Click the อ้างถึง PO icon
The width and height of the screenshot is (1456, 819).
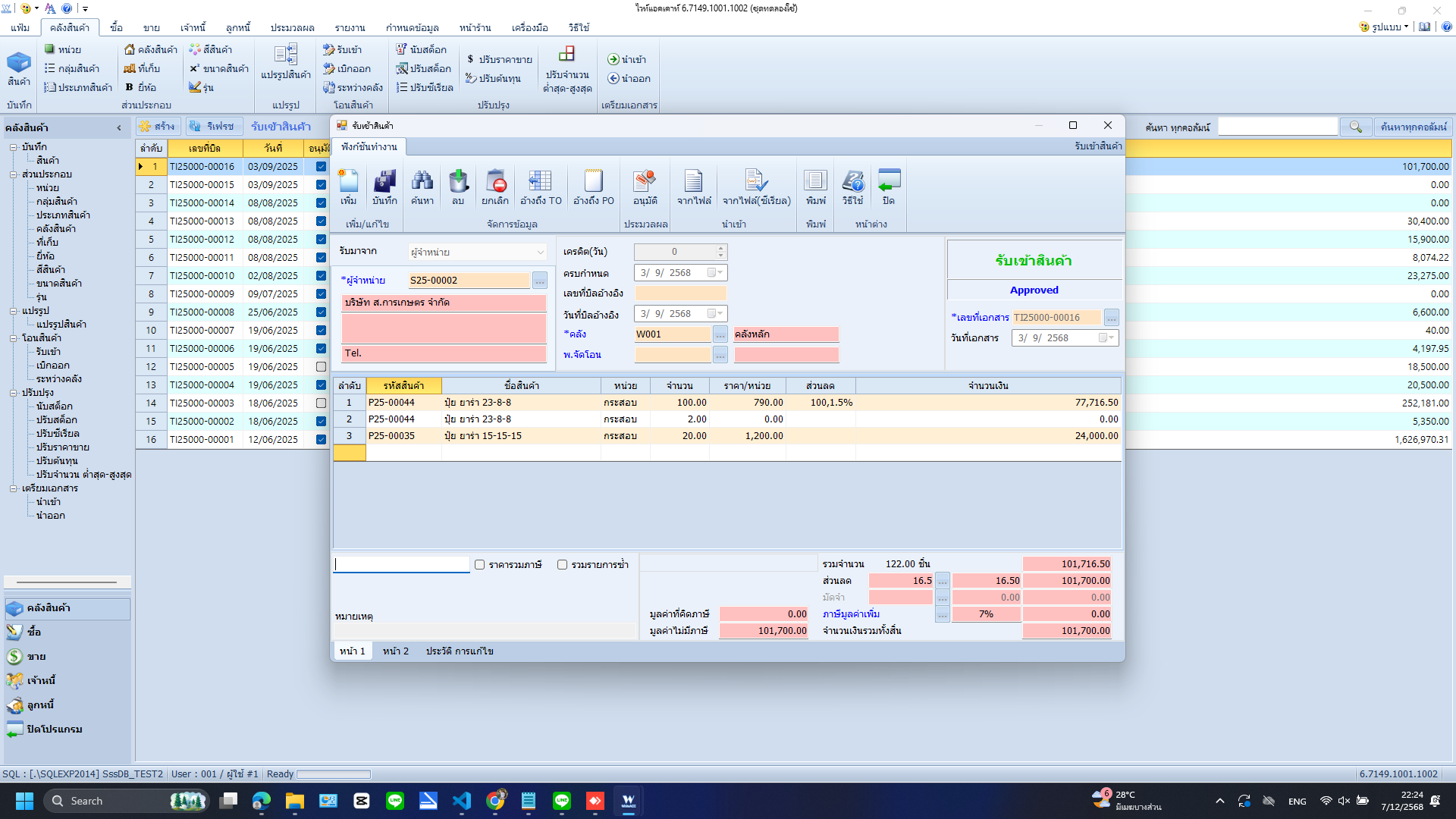click(x=593, y=183)
